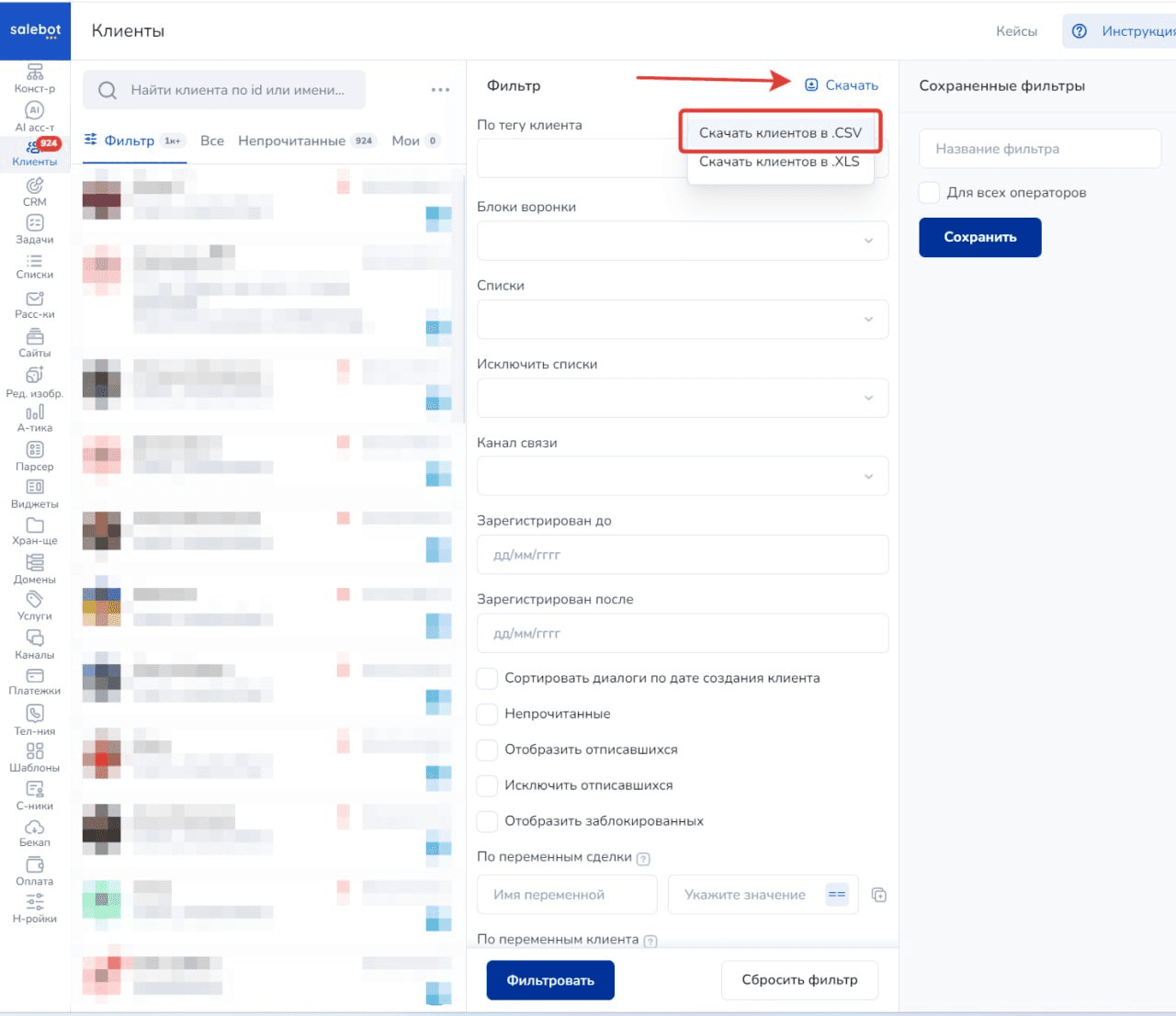Open the Платежки payments icon
Viewport: 1176px width, 1016px height.
[x=34, y=682]
